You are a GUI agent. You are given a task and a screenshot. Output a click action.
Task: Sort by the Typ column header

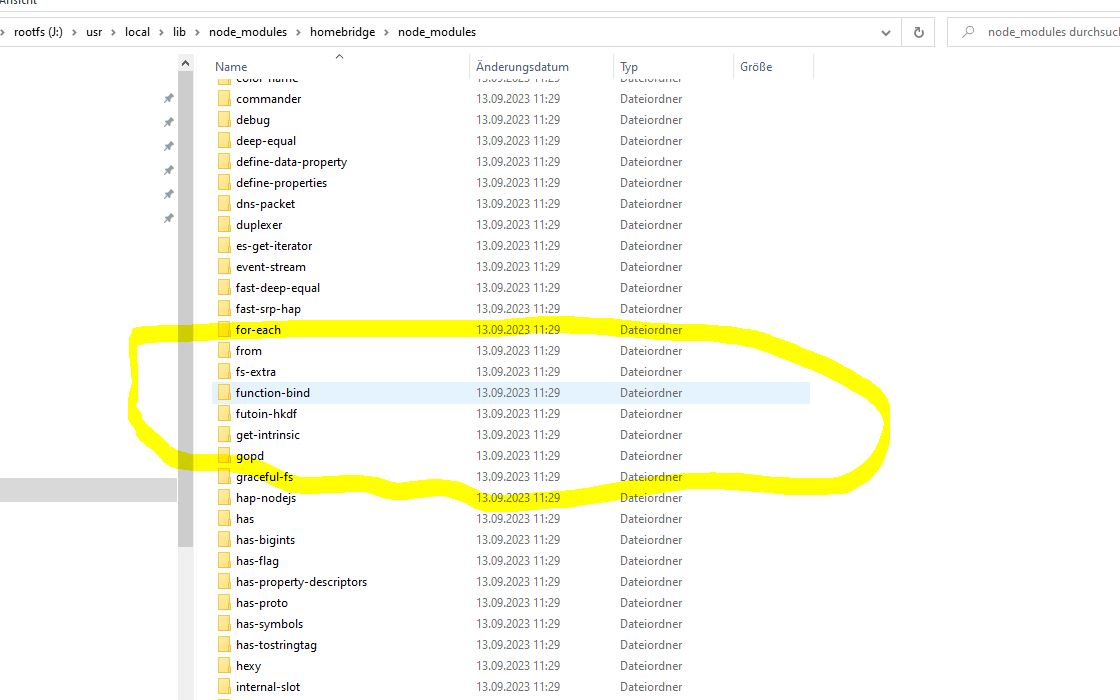629,67
